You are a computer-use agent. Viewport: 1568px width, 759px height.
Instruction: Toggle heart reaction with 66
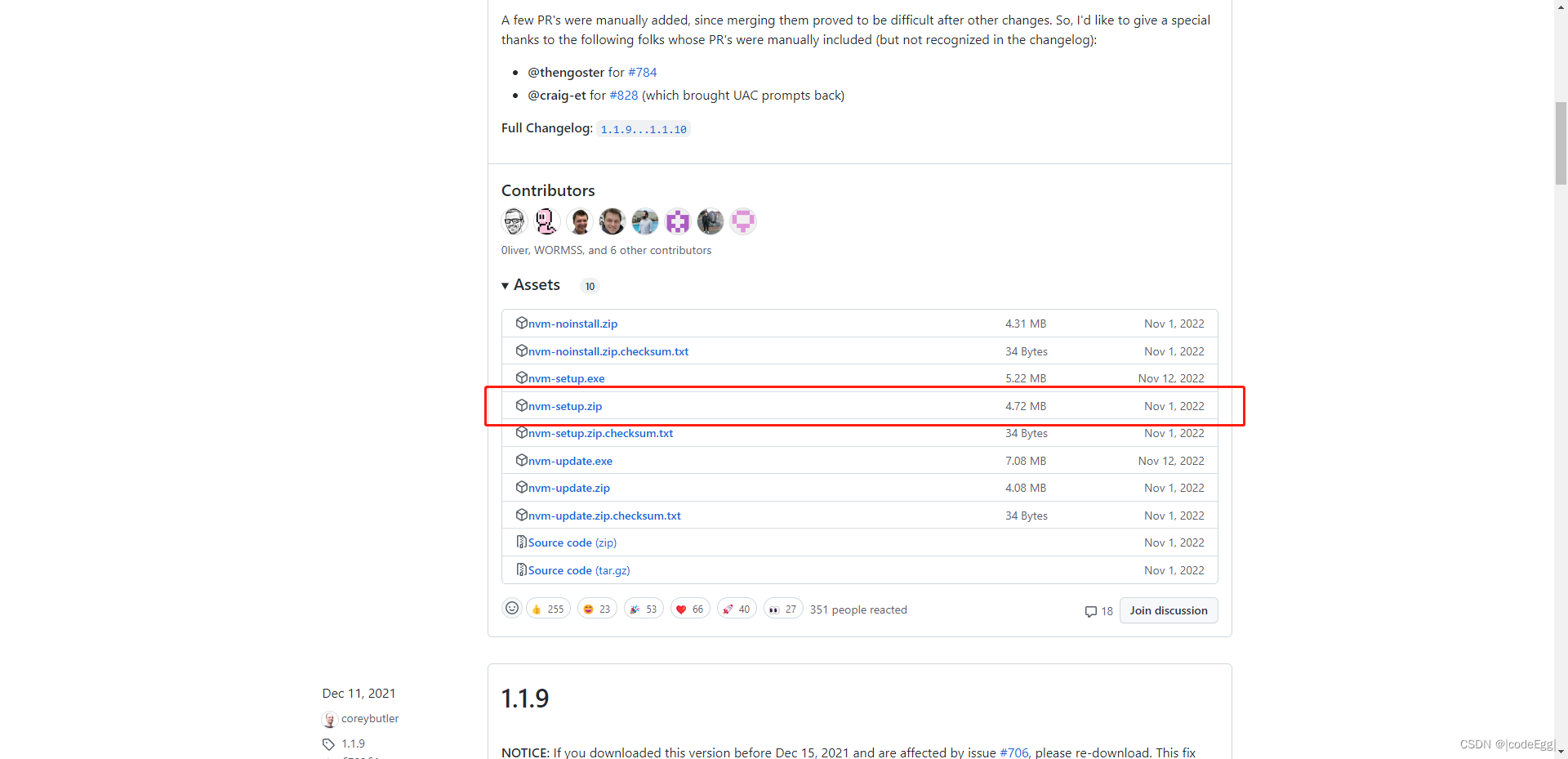click(690, 609)
